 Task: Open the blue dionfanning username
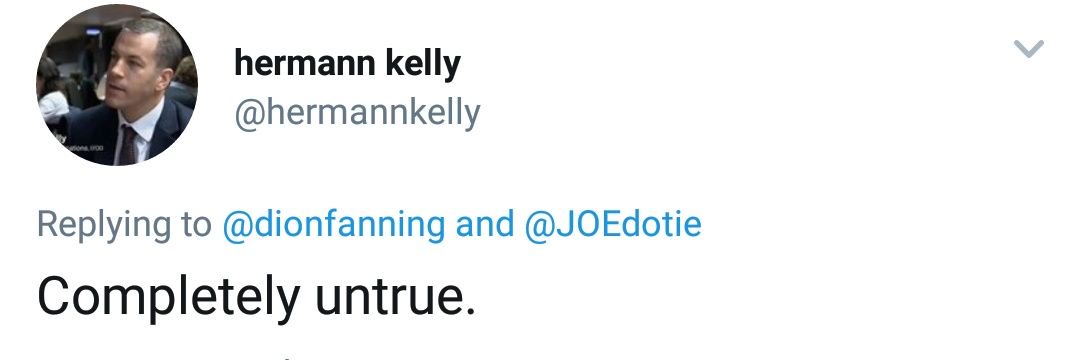(334, 224)
